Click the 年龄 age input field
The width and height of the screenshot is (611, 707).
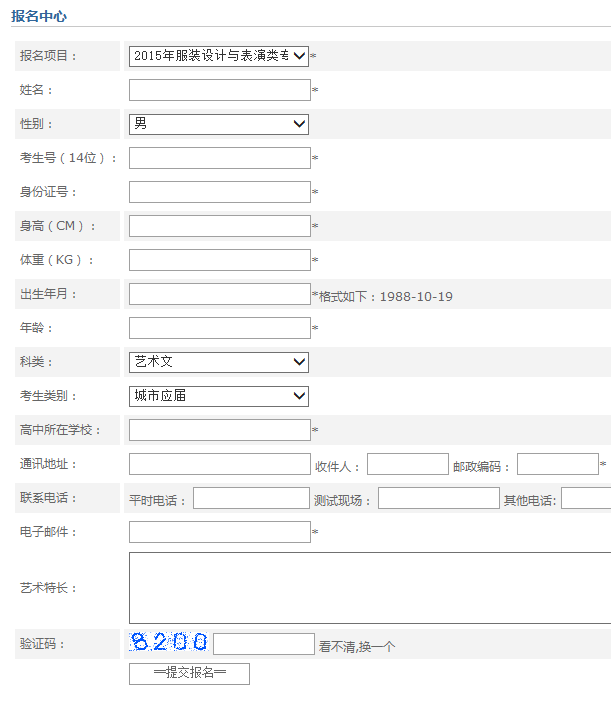pos(219,328)
